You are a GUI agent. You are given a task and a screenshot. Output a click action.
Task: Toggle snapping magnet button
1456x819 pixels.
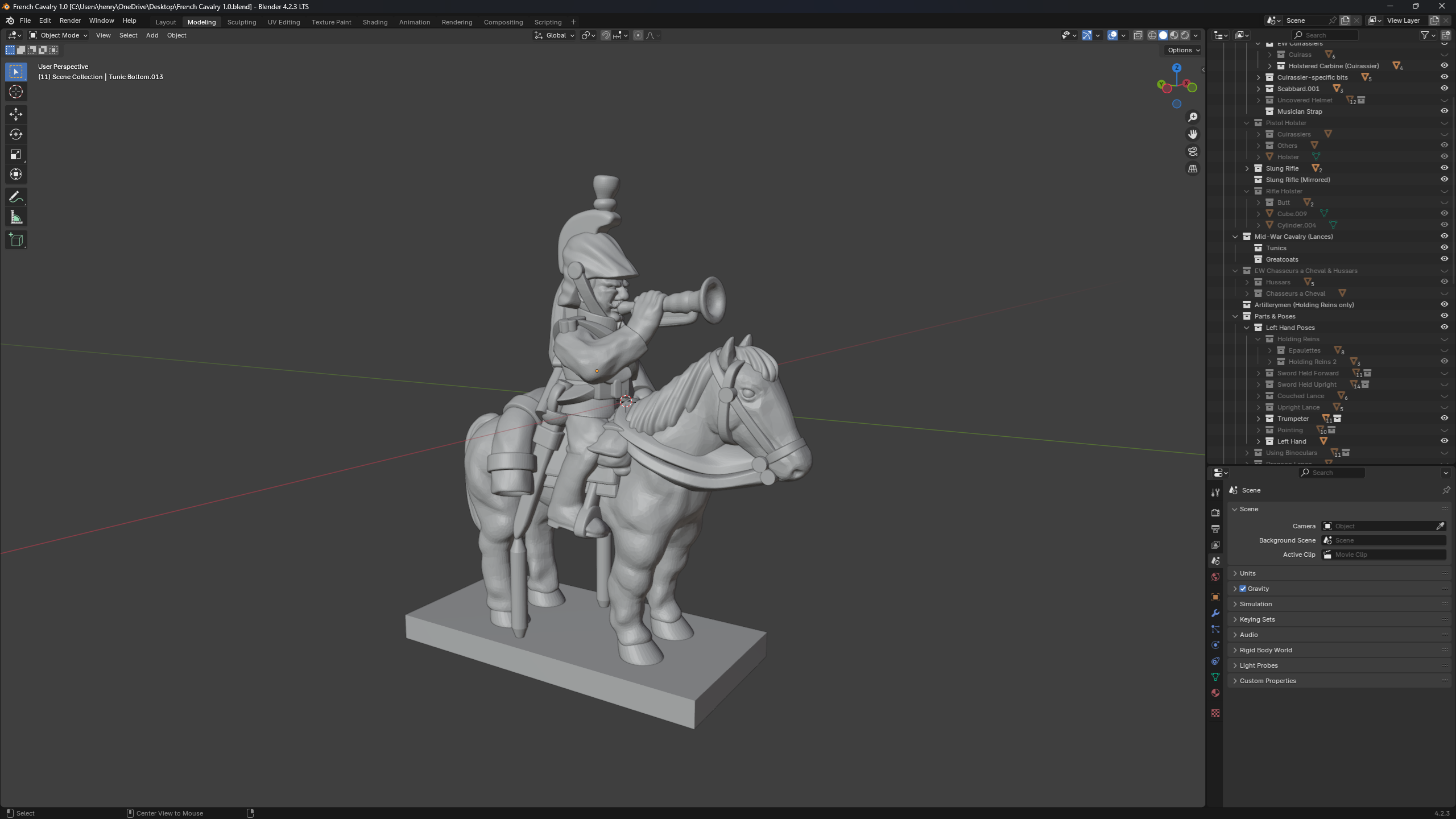coord(606,35)
